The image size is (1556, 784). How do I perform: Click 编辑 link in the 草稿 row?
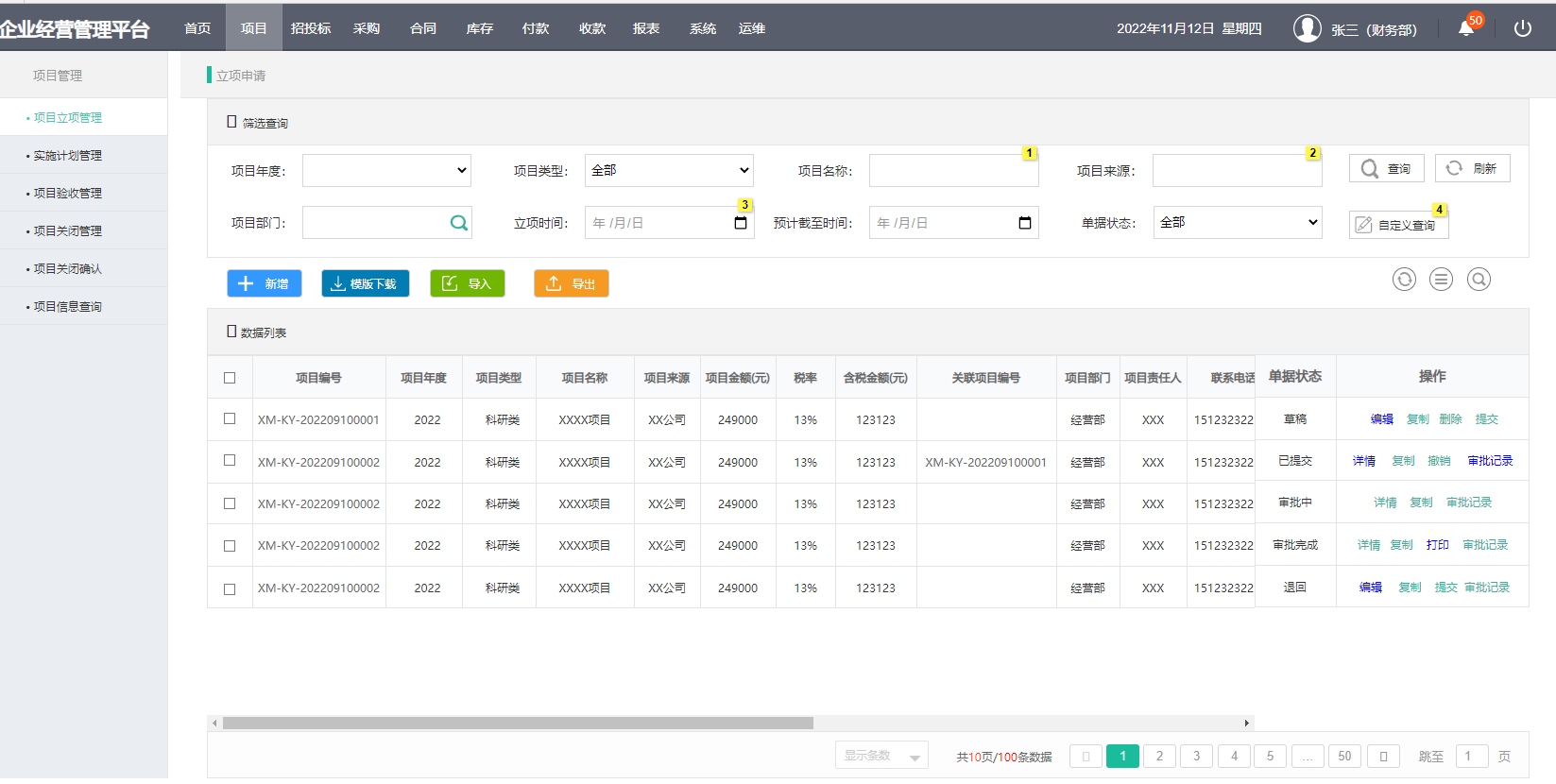tap(1382, 419)
